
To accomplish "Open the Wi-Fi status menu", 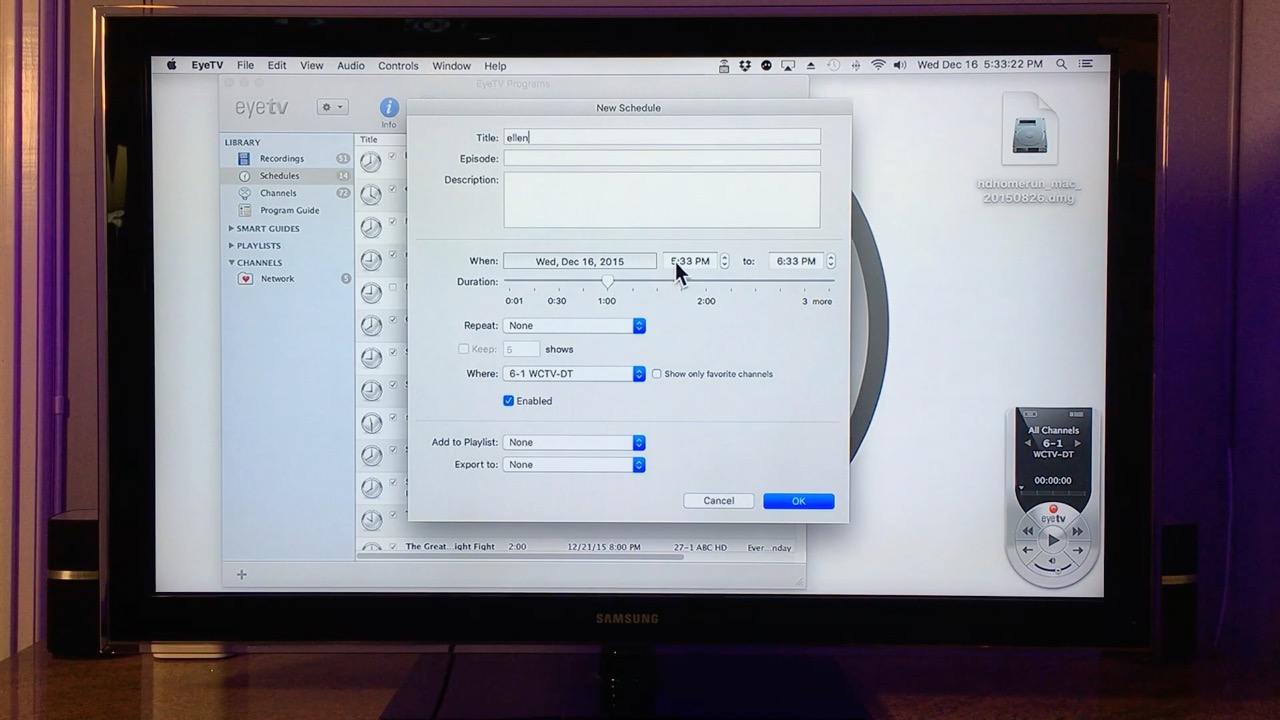I will 878,65.
